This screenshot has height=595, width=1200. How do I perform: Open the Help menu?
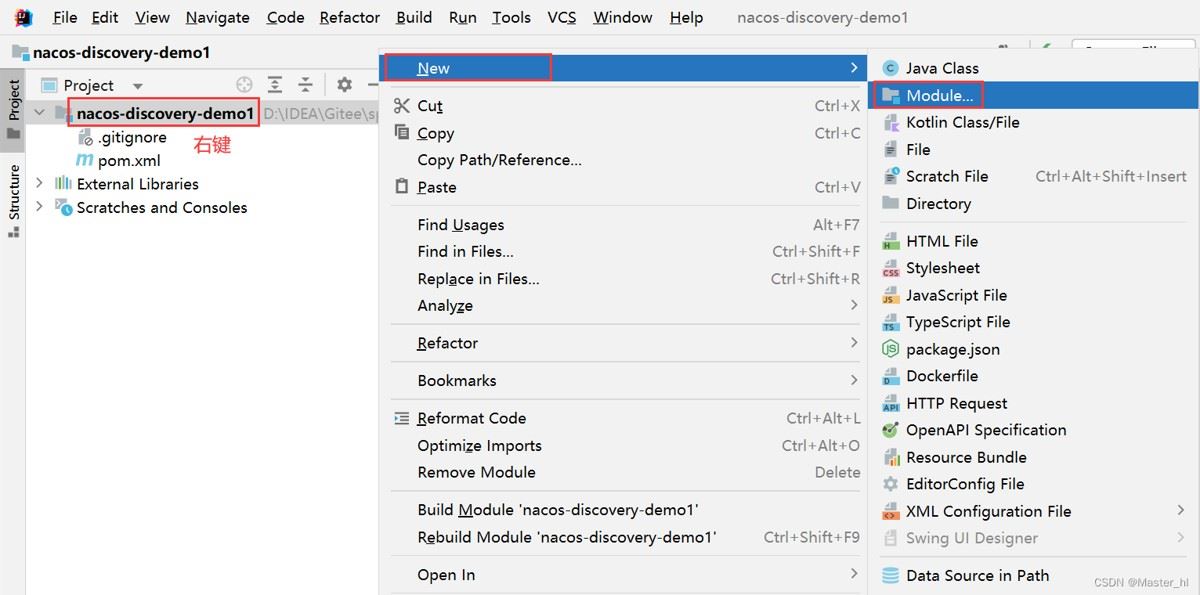point(686,17)
